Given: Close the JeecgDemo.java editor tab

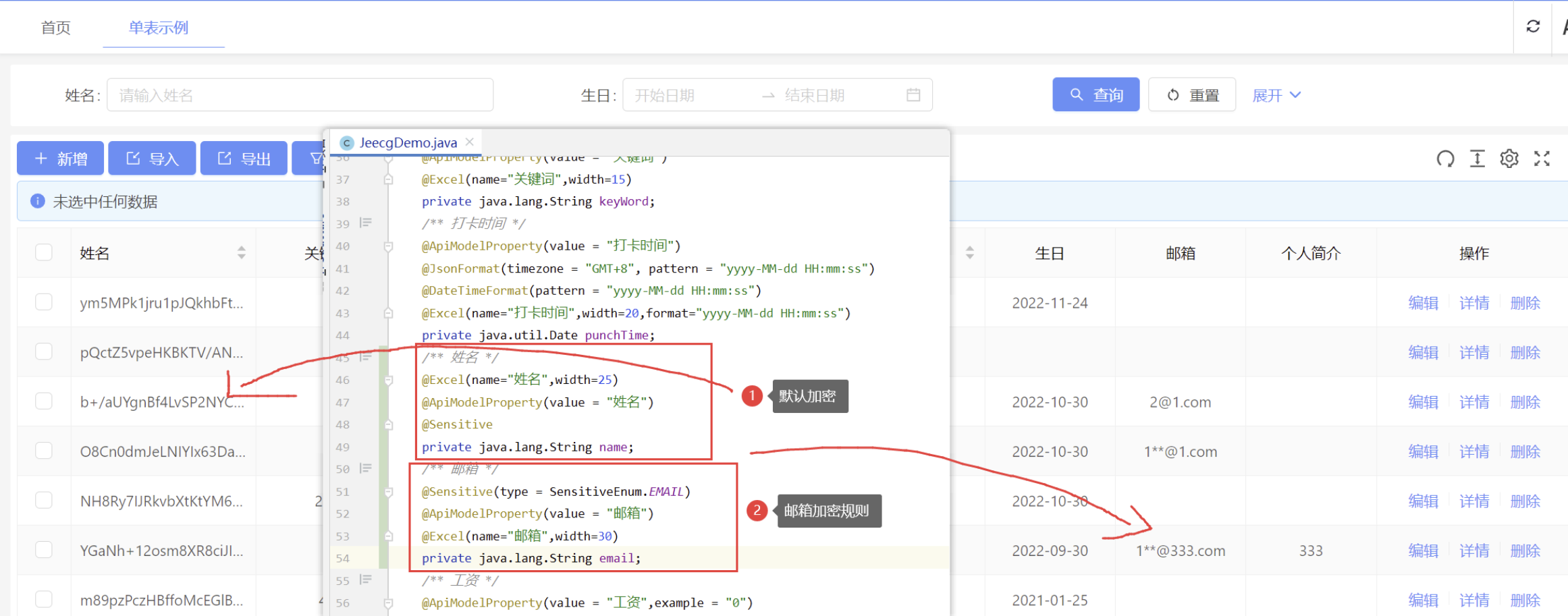Looking at the screenshot, I should (x=470, y=142).
